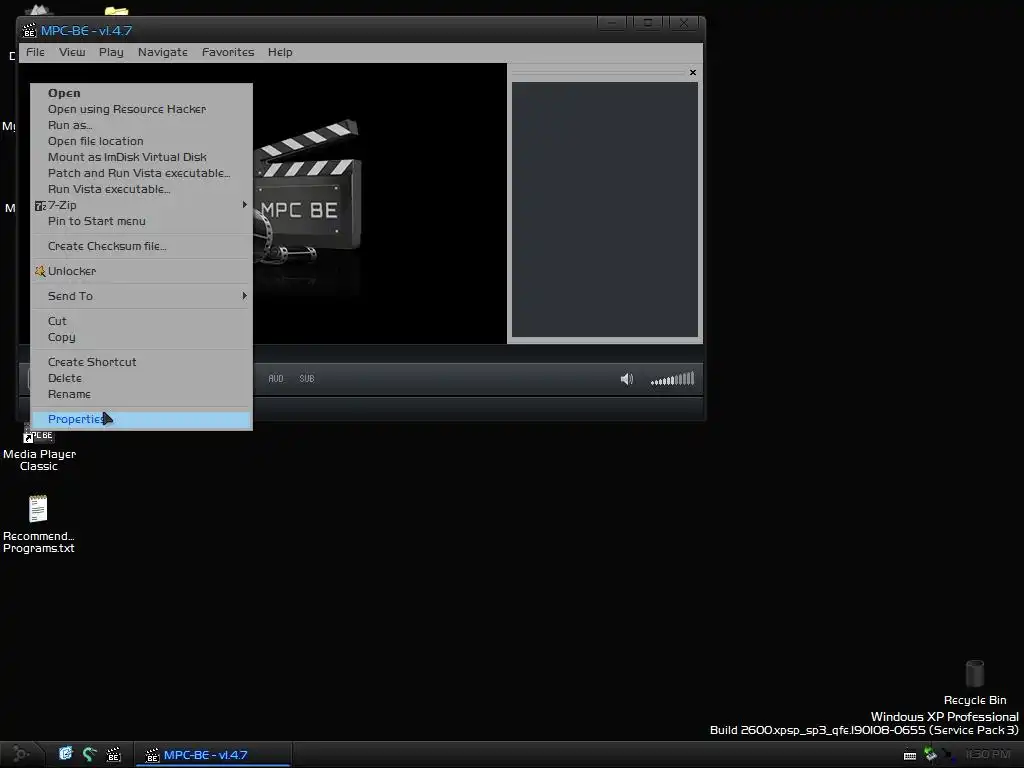Select Media Player Classic desktop shortcut
This screenshot has height=768, width=1024.
click(x=39, y=447)
